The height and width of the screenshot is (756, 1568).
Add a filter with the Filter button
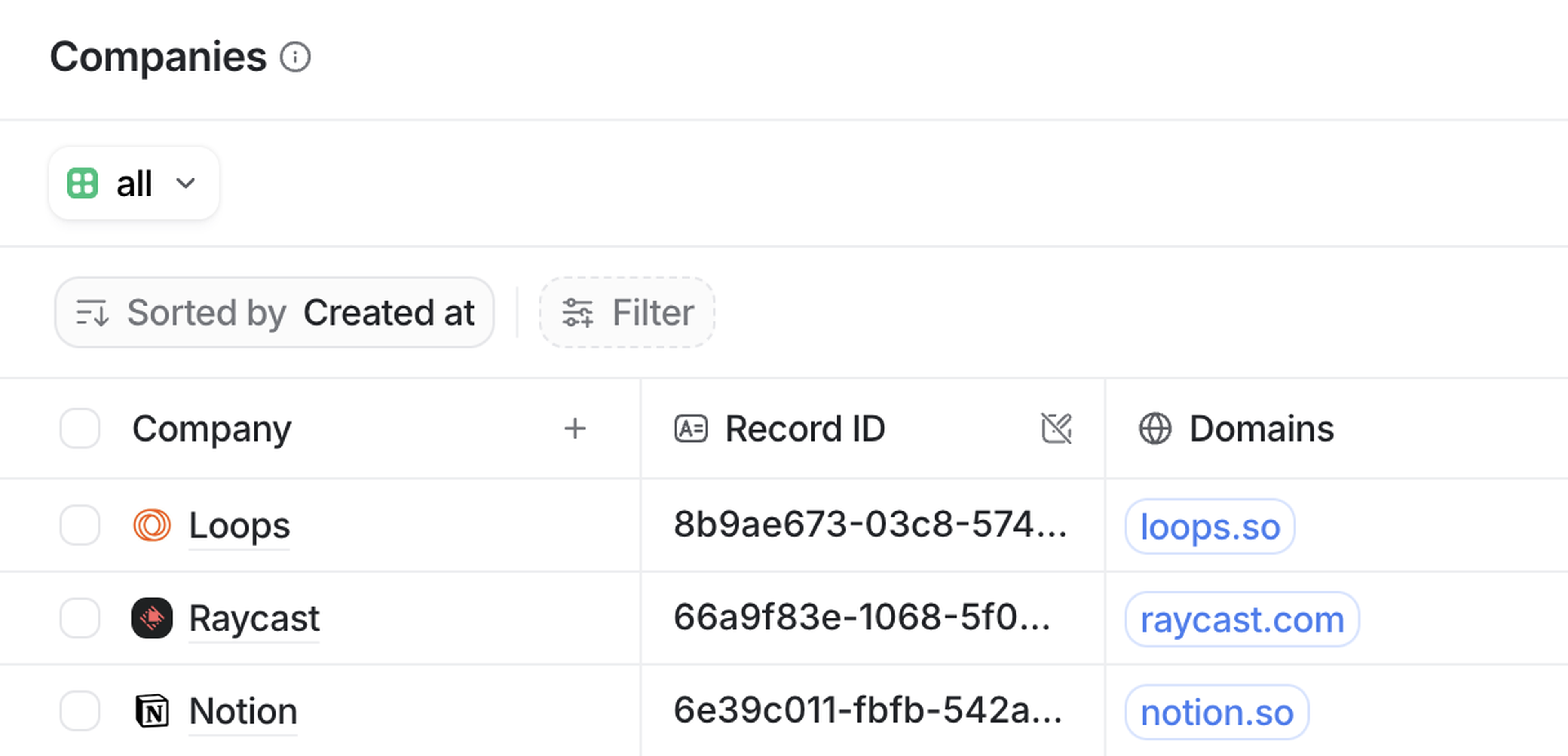(x=627, y=313)
